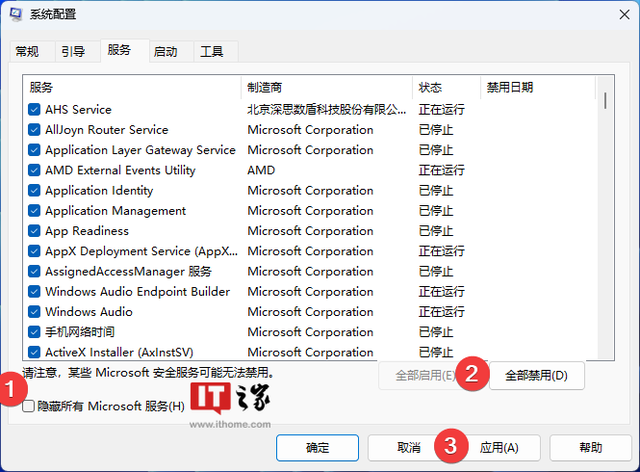Uncheck Windows Audio Endpoint Builder checkbox
This screenshot has width=640, height=472.
pyautogui.click(x=34, y=292)
